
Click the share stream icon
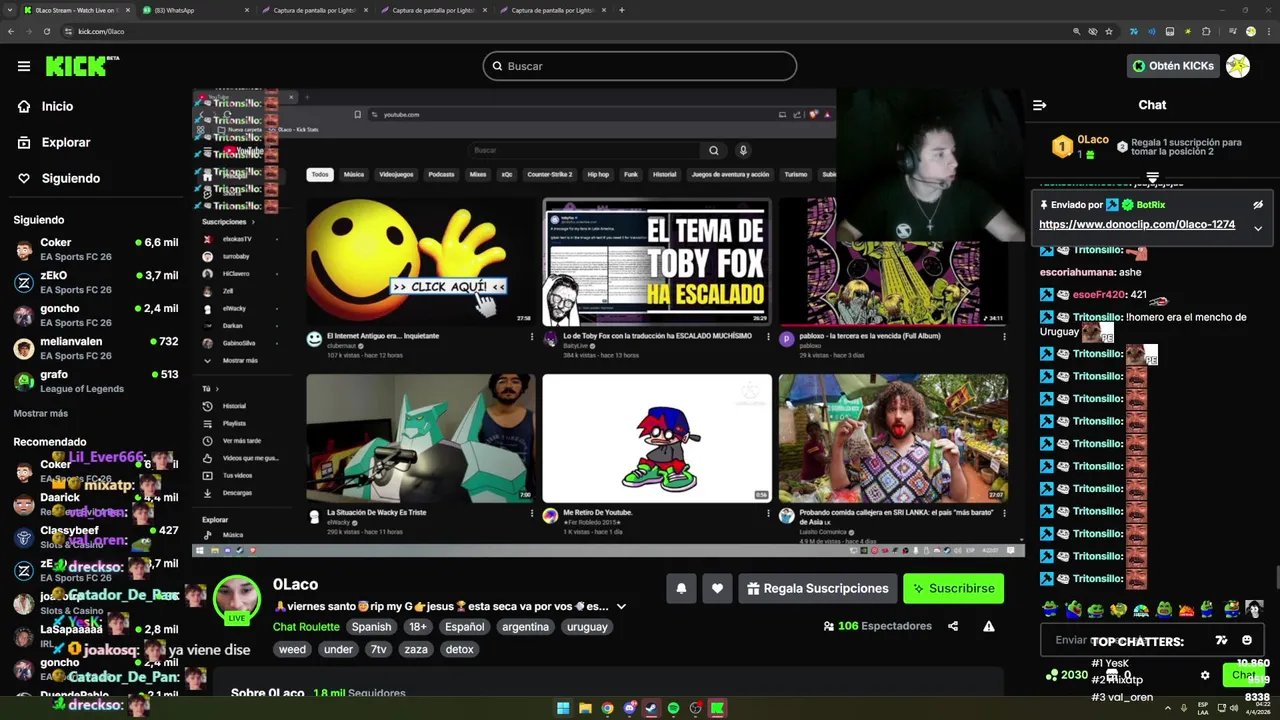[953, 626]
